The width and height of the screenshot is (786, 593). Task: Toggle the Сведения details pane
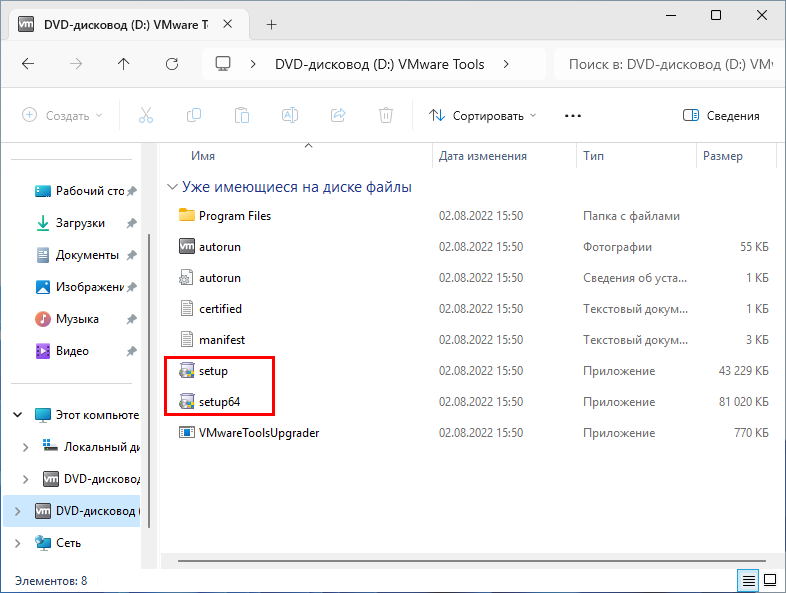pos(721,116)
